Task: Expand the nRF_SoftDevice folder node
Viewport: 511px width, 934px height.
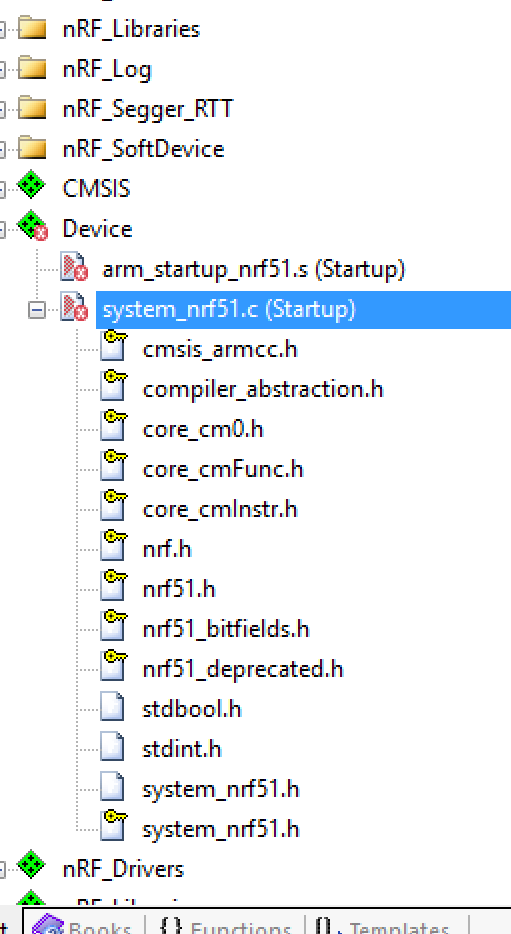Action: coord(2,149)
